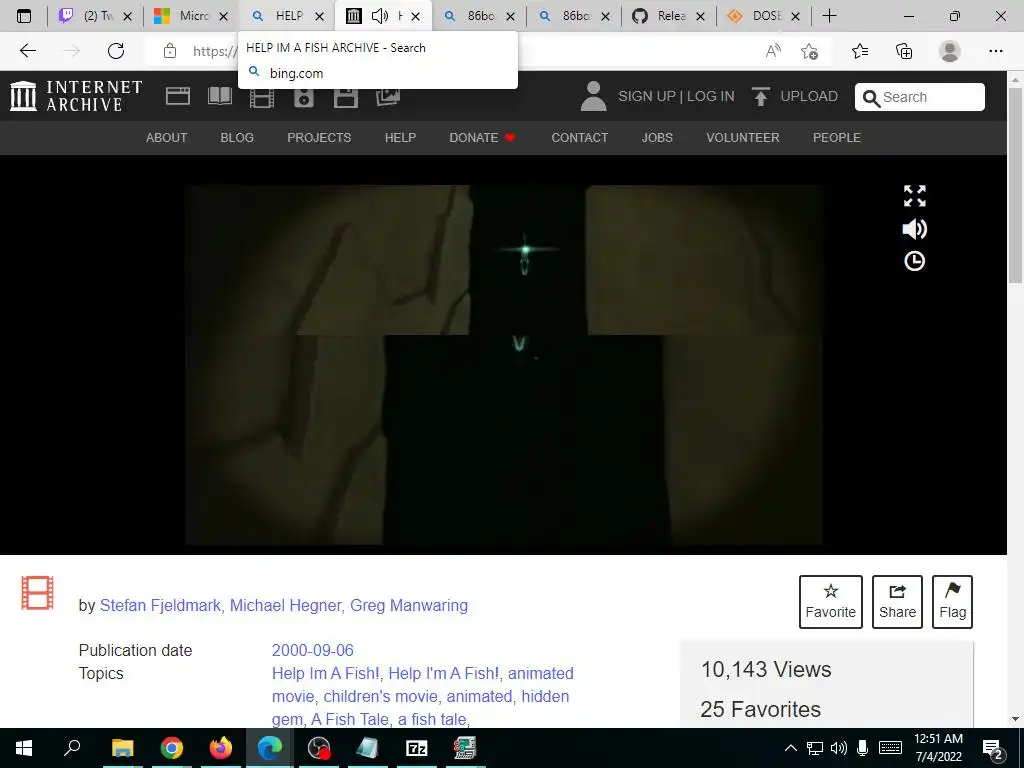Open the CONTACT menu link

coord(580,138)
